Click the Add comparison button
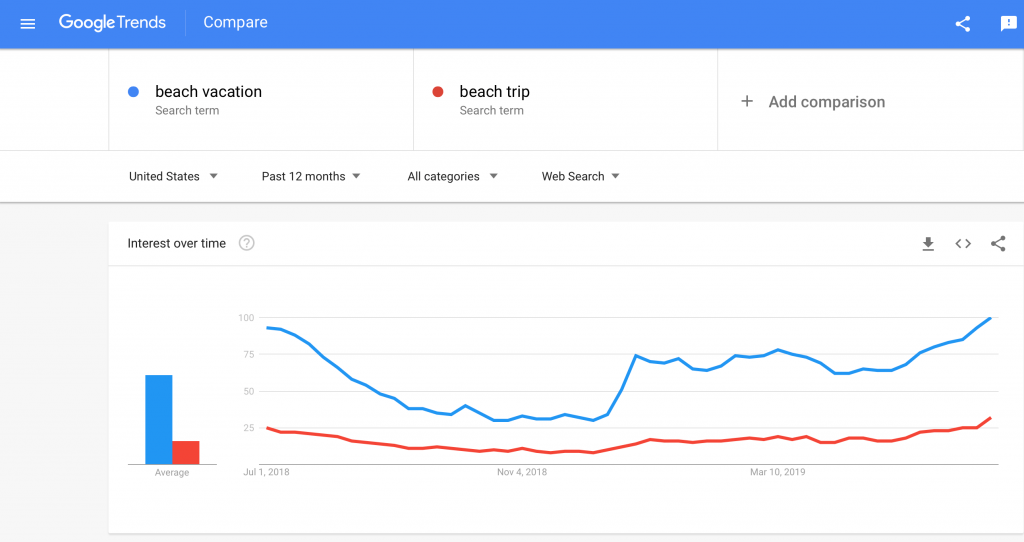The image size is (1024, 542). coord(826,102)
